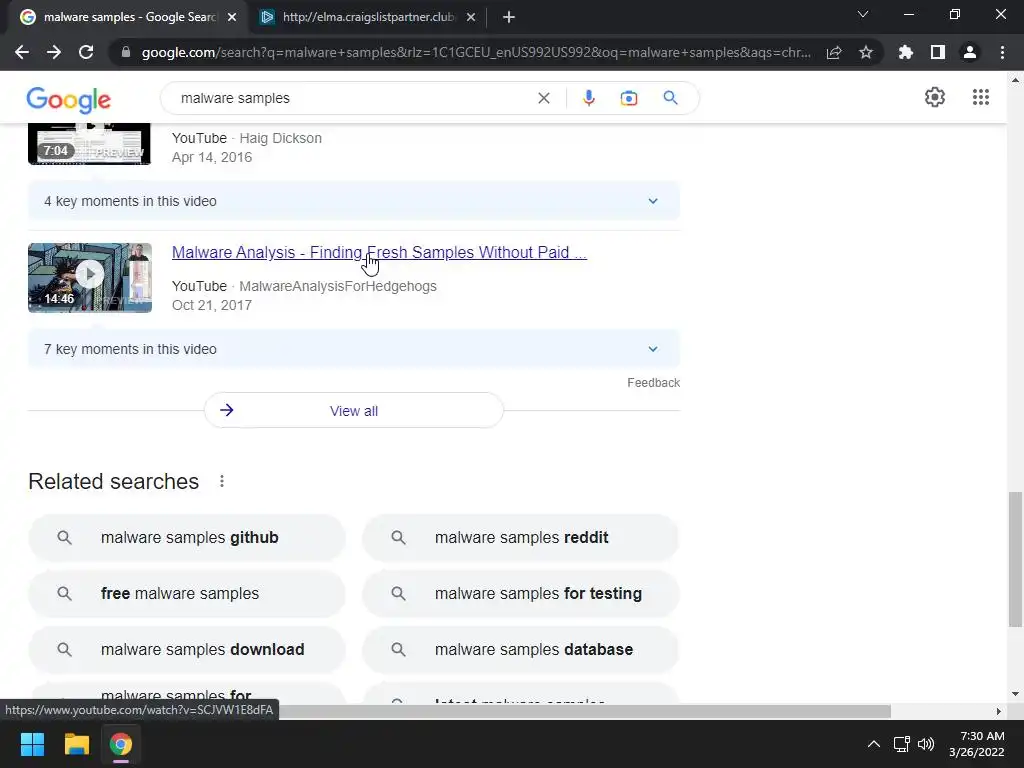This screenshot has height=768, width=1024.
Task: Open File Explorer from the taskbar
Action: click(76, 744)
